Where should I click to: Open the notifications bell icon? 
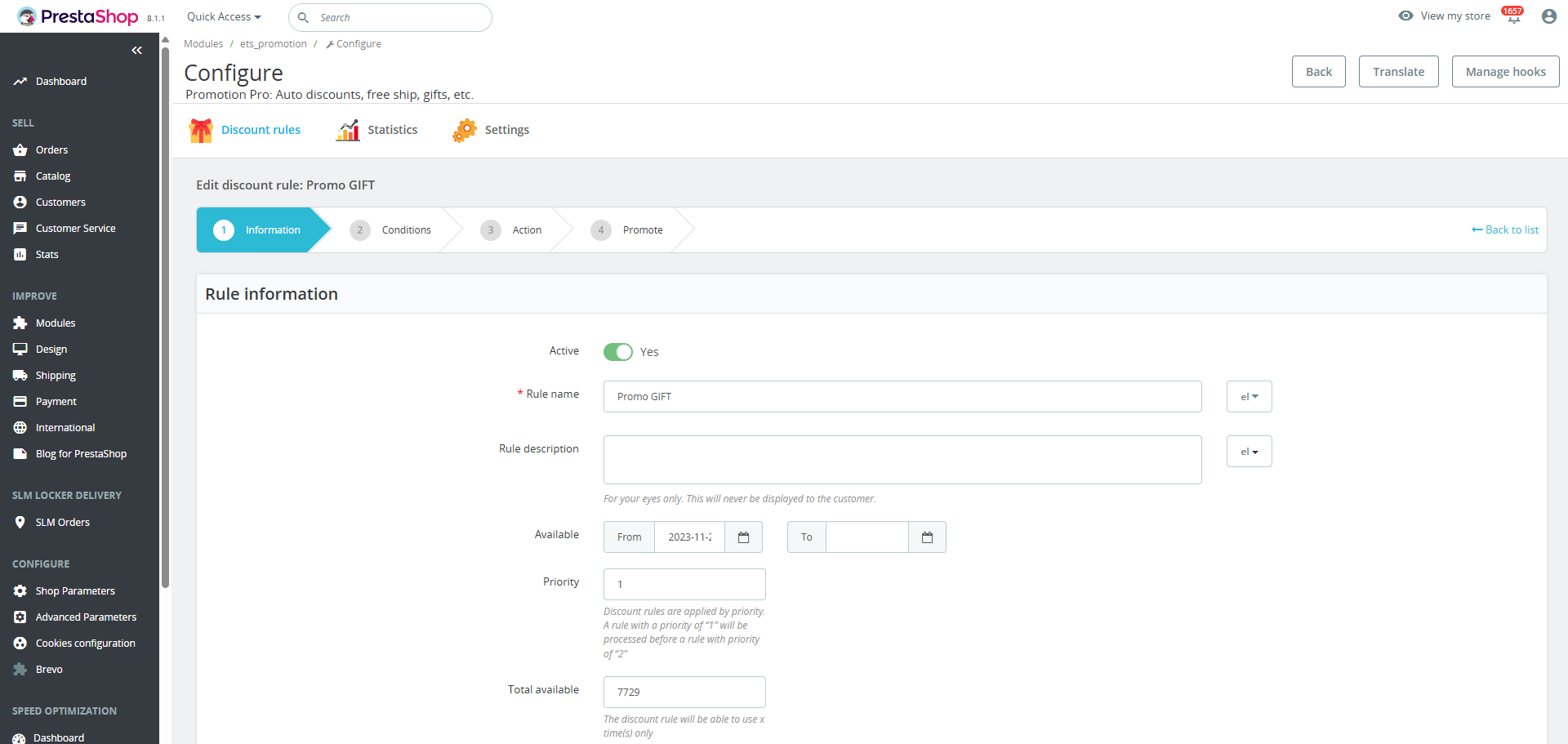click(x=1513, y=17)
